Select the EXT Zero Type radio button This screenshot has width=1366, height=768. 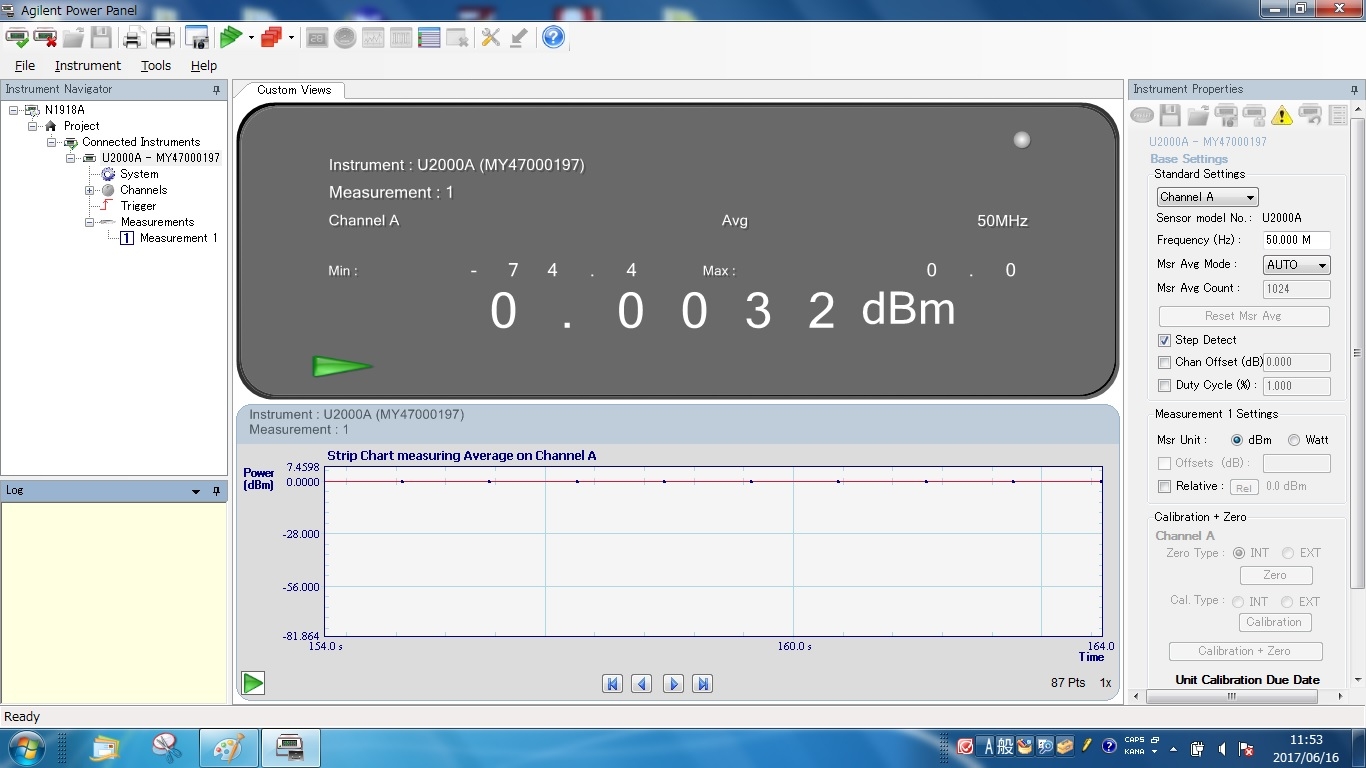pyautogui.click(x=1288, y=553)
